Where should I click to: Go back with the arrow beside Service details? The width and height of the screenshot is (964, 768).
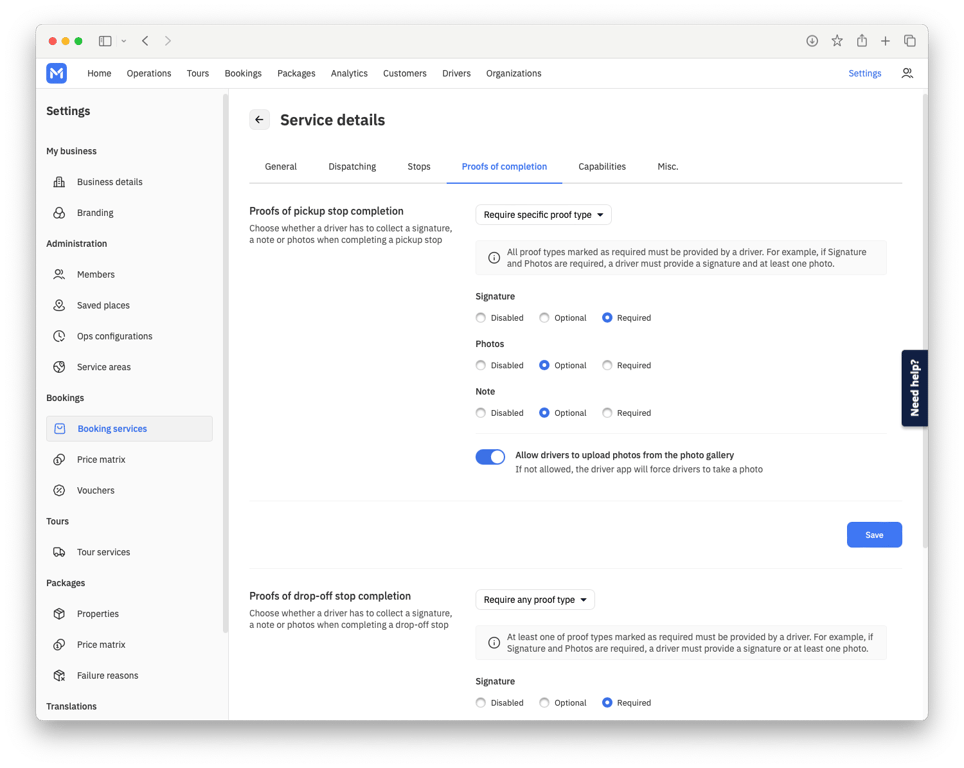click(x=259, y=120)
